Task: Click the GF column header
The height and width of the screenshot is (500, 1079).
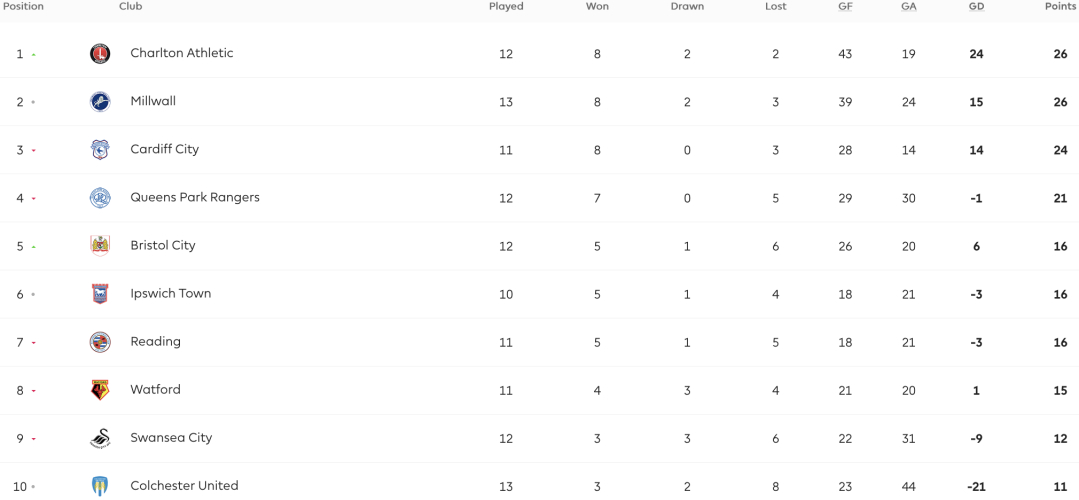Action: click(x=845, y=7)
